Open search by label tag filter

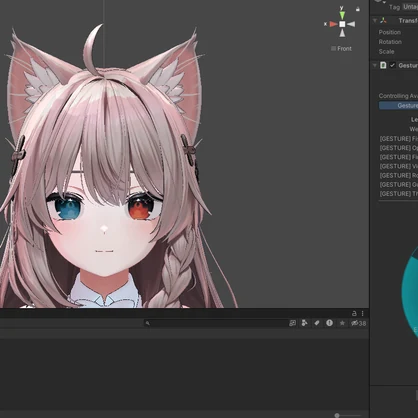(317, 323)
